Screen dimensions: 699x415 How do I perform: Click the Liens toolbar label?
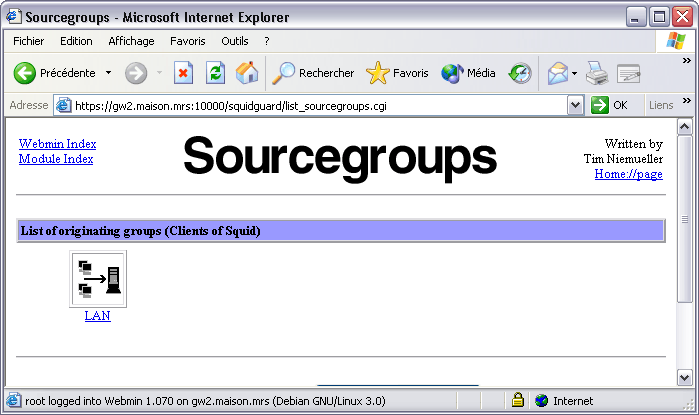661,105
